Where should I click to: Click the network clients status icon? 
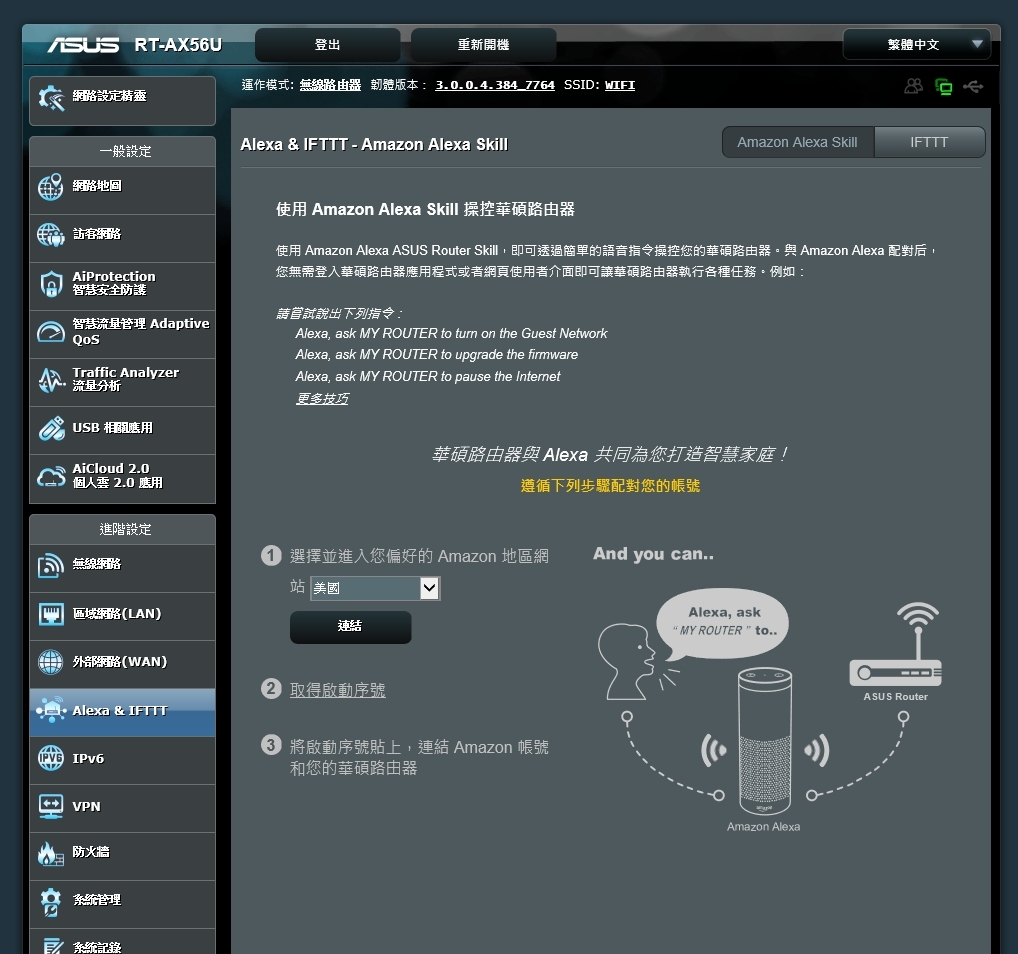913,86
